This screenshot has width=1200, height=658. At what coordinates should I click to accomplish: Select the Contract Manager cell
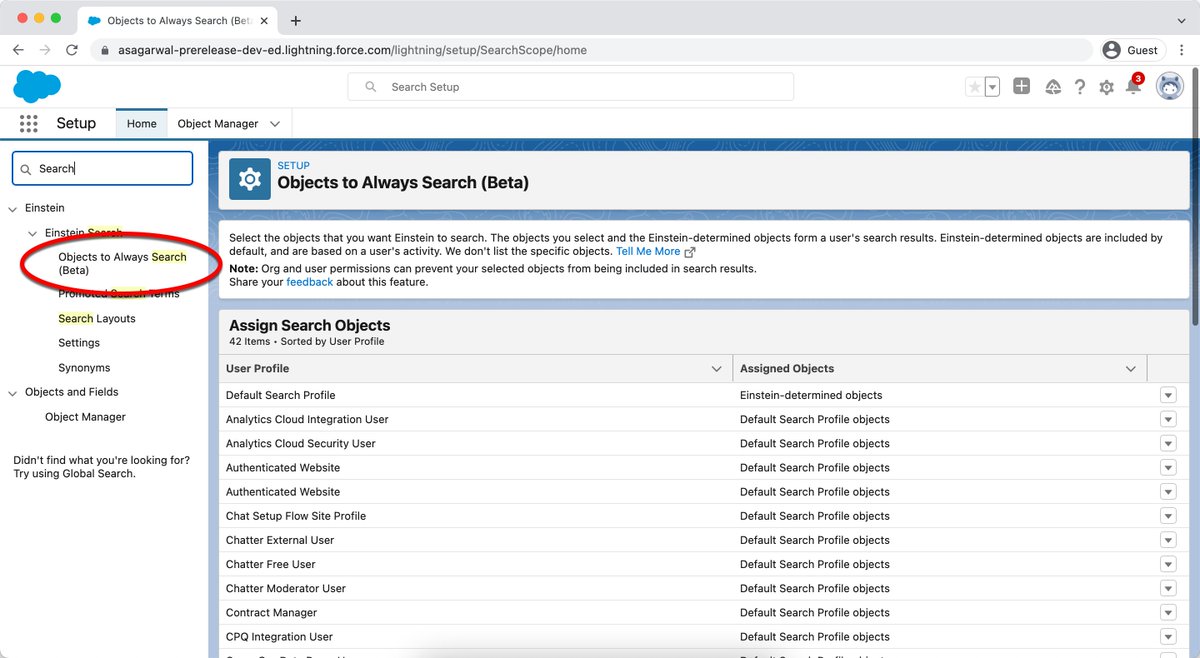[x=476, y=612]
